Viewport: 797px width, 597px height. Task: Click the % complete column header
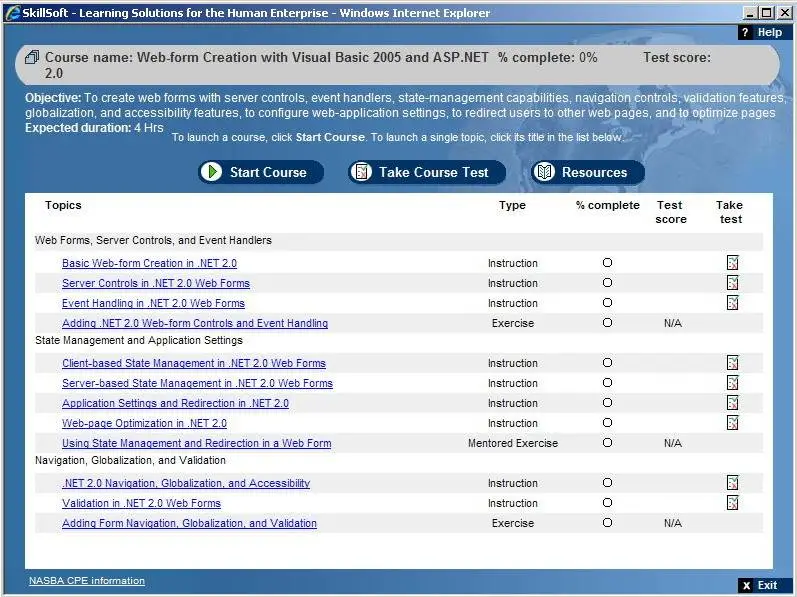(607, 205)
